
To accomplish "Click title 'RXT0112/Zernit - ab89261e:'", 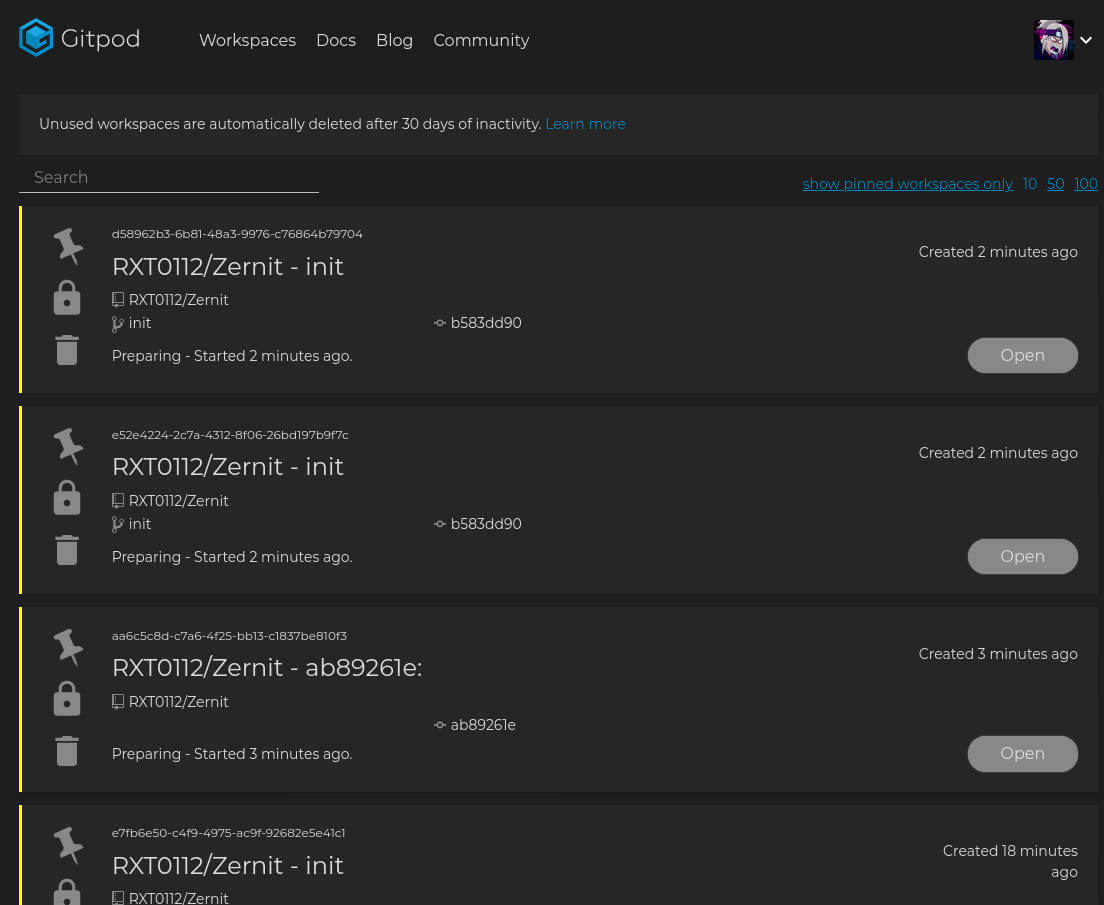I will point(267,668).
